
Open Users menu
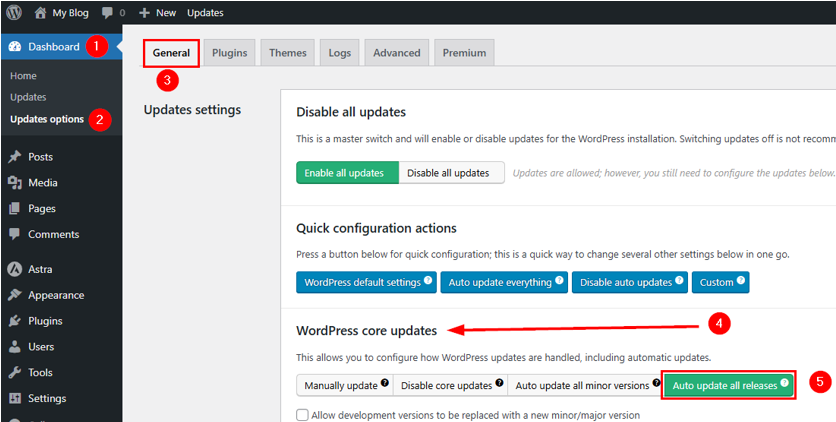point(61,346)
